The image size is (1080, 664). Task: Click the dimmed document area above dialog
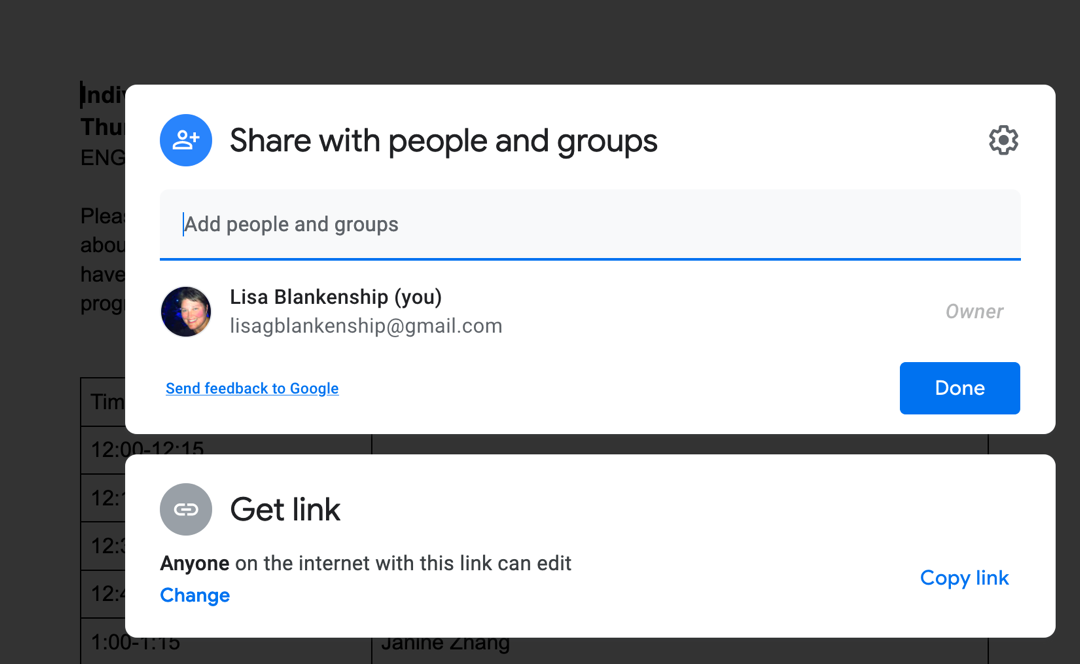[x=540, y=41]
